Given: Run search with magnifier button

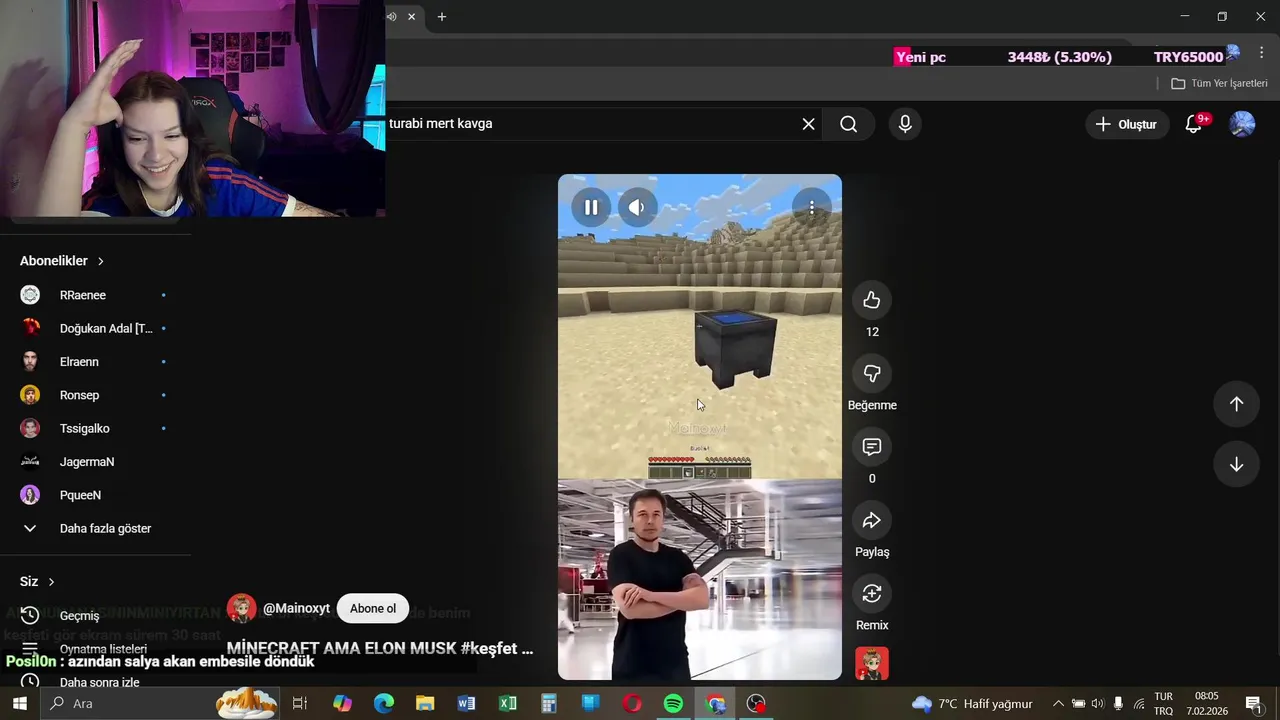Looking at the screenshot, I should coord(849,124).
